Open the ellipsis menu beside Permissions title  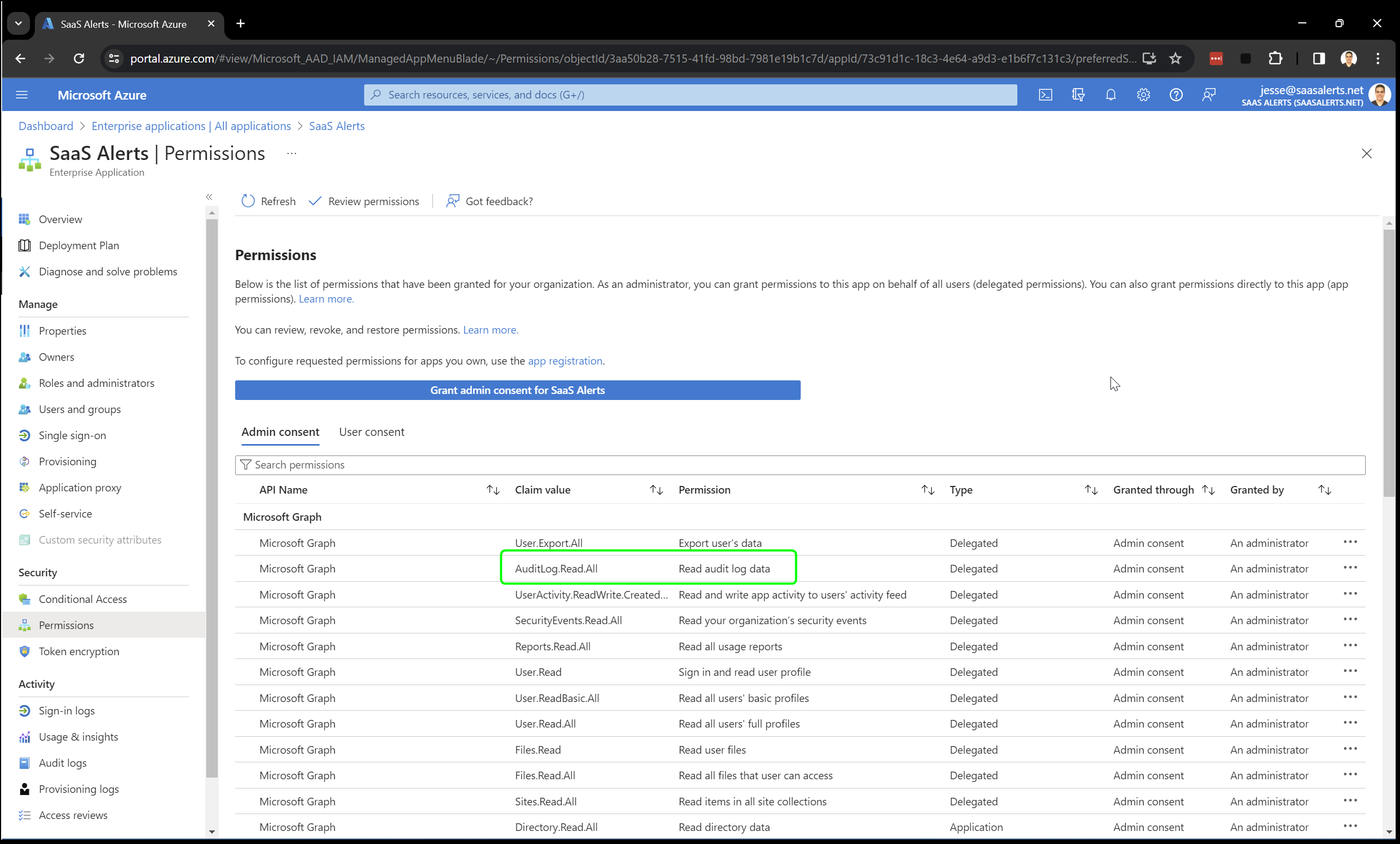click(x=291, y=153)
